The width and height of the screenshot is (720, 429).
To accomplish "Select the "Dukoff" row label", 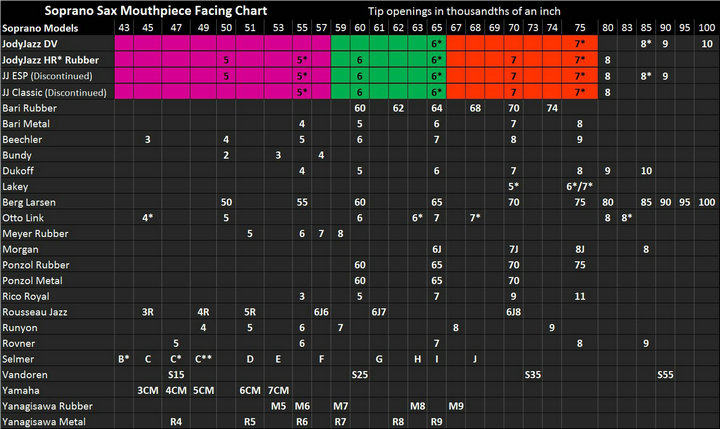I will coord(18,171).
